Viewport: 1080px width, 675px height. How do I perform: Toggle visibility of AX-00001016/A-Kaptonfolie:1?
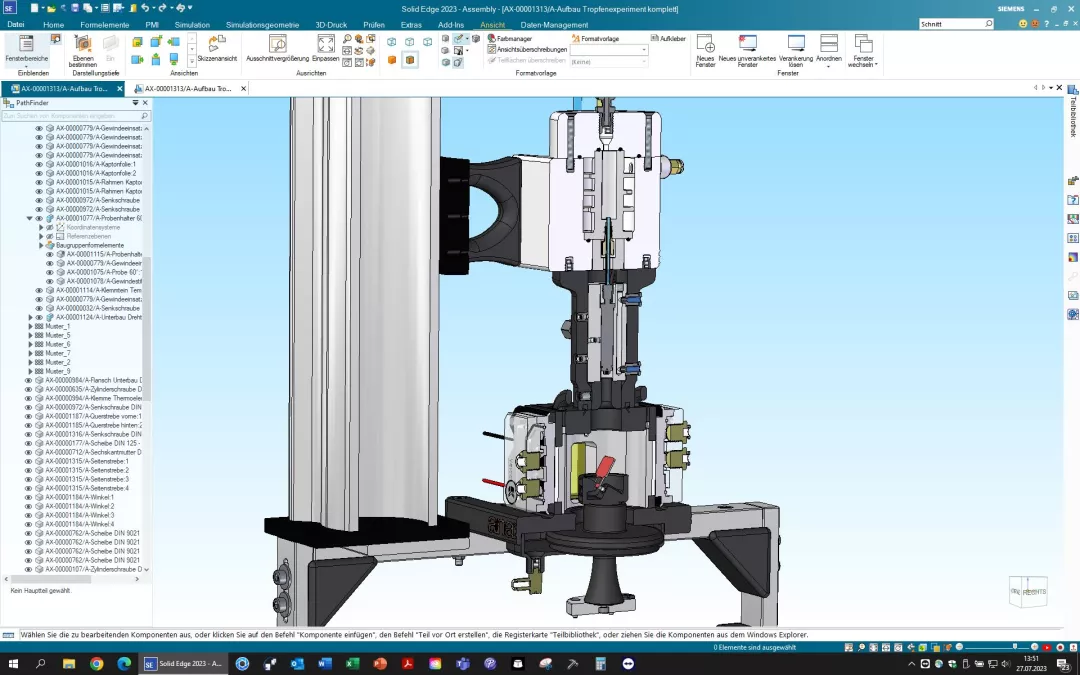(x=39, y=164)
